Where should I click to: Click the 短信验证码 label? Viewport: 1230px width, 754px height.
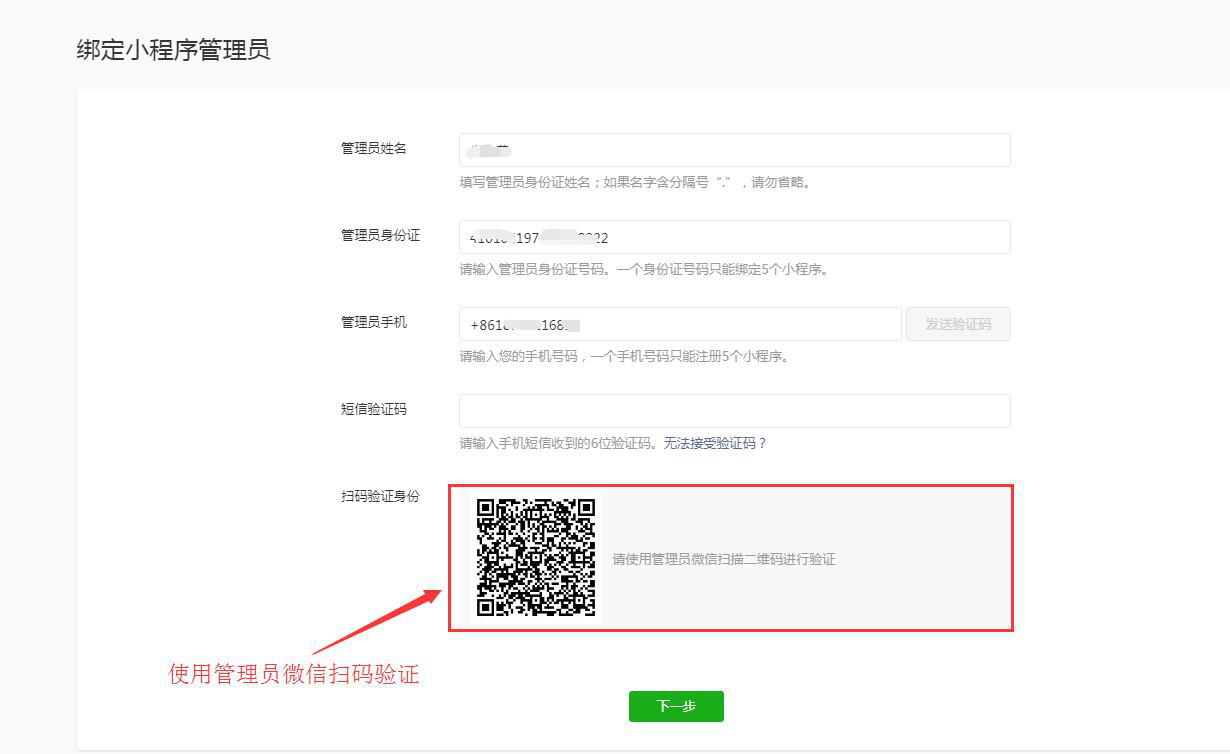point(374,409)
